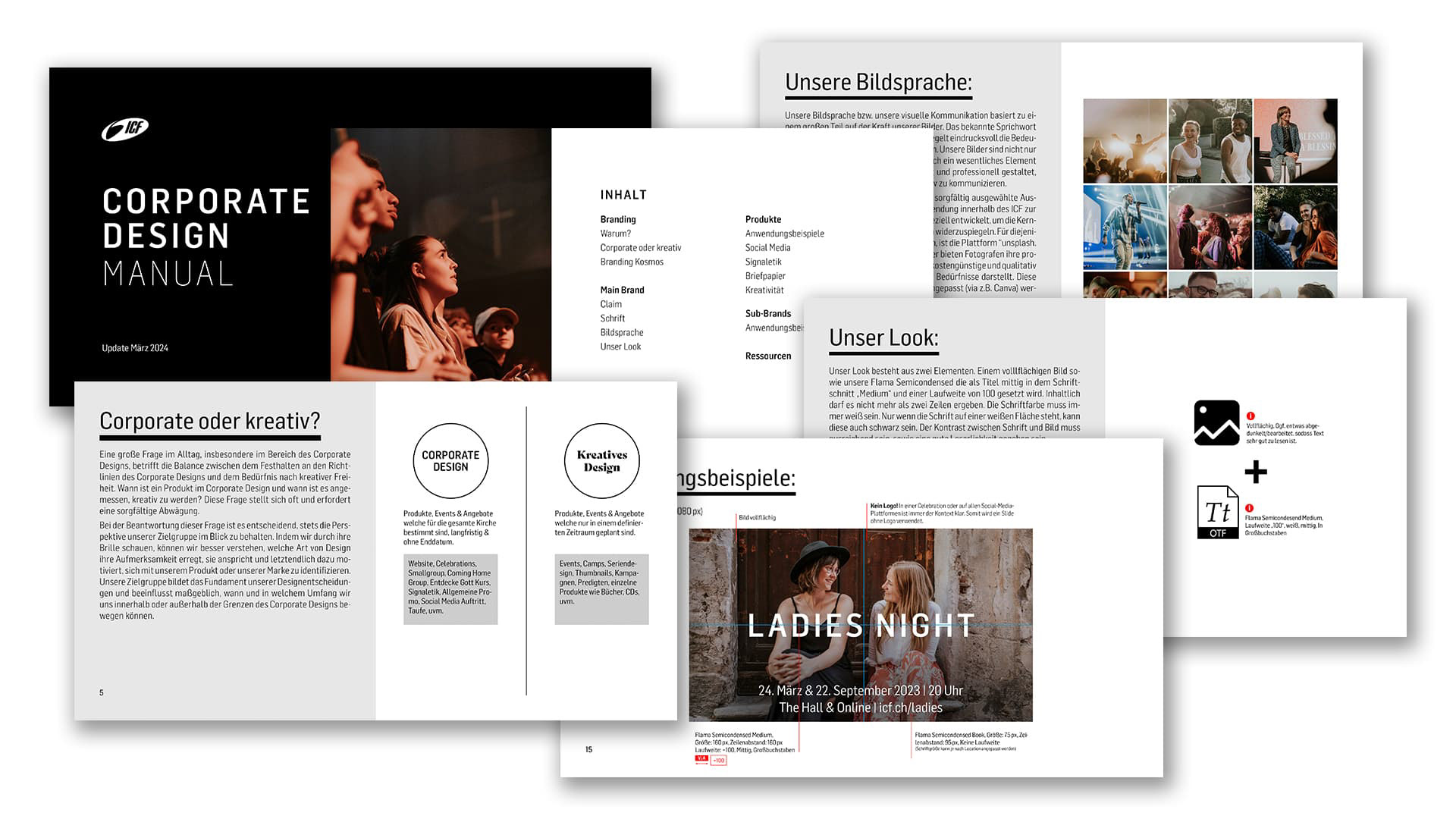Click the ICF logo on cover

point(125,130)
